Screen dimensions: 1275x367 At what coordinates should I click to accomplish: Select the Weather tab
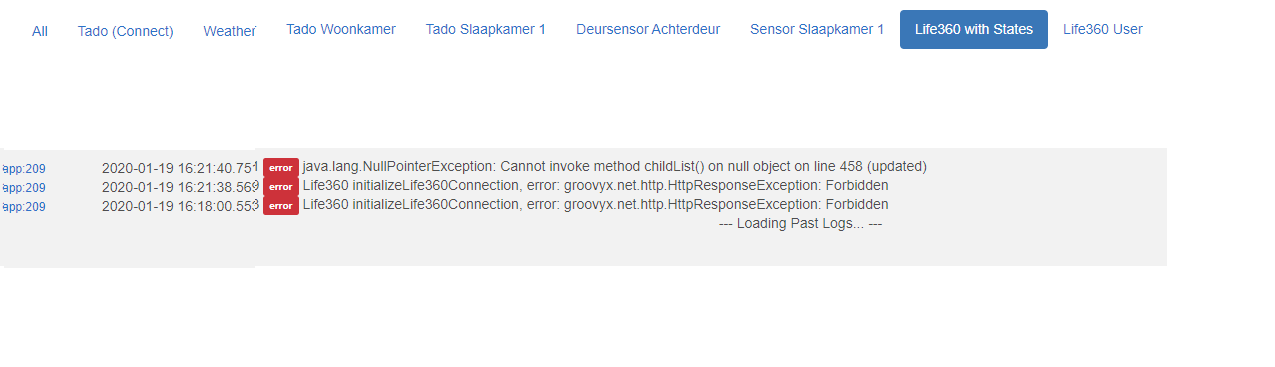229,31
